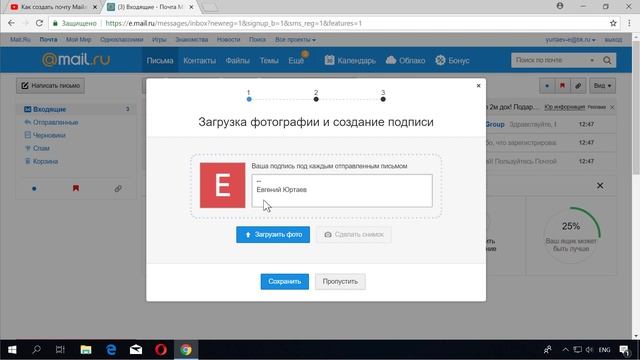Viewport: 640px width, 360px height.
Task: Open the Спам folder
Action: point(41,149)
